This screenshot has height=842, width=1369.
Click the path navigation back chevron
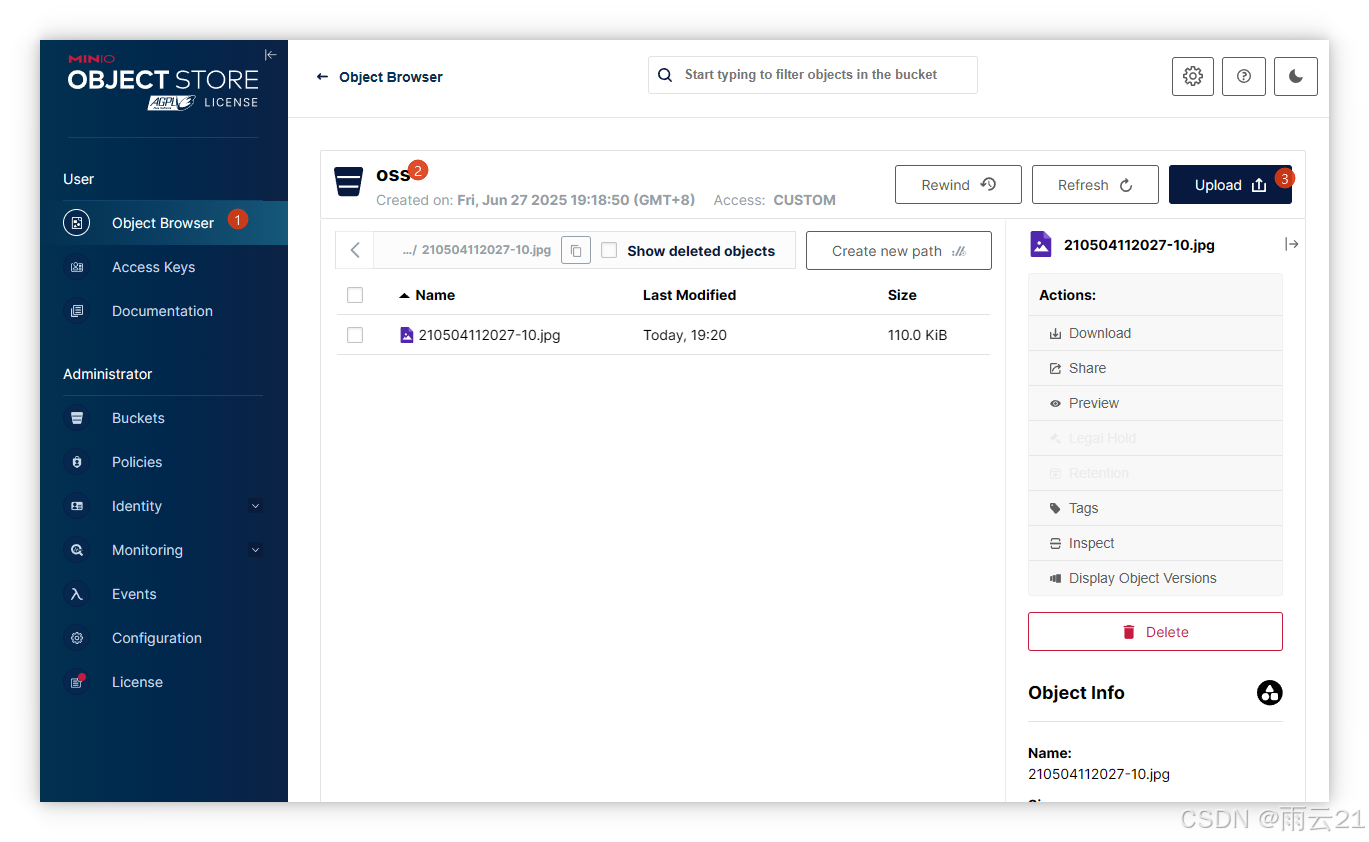pyautogui.click(x=354, y=250)
